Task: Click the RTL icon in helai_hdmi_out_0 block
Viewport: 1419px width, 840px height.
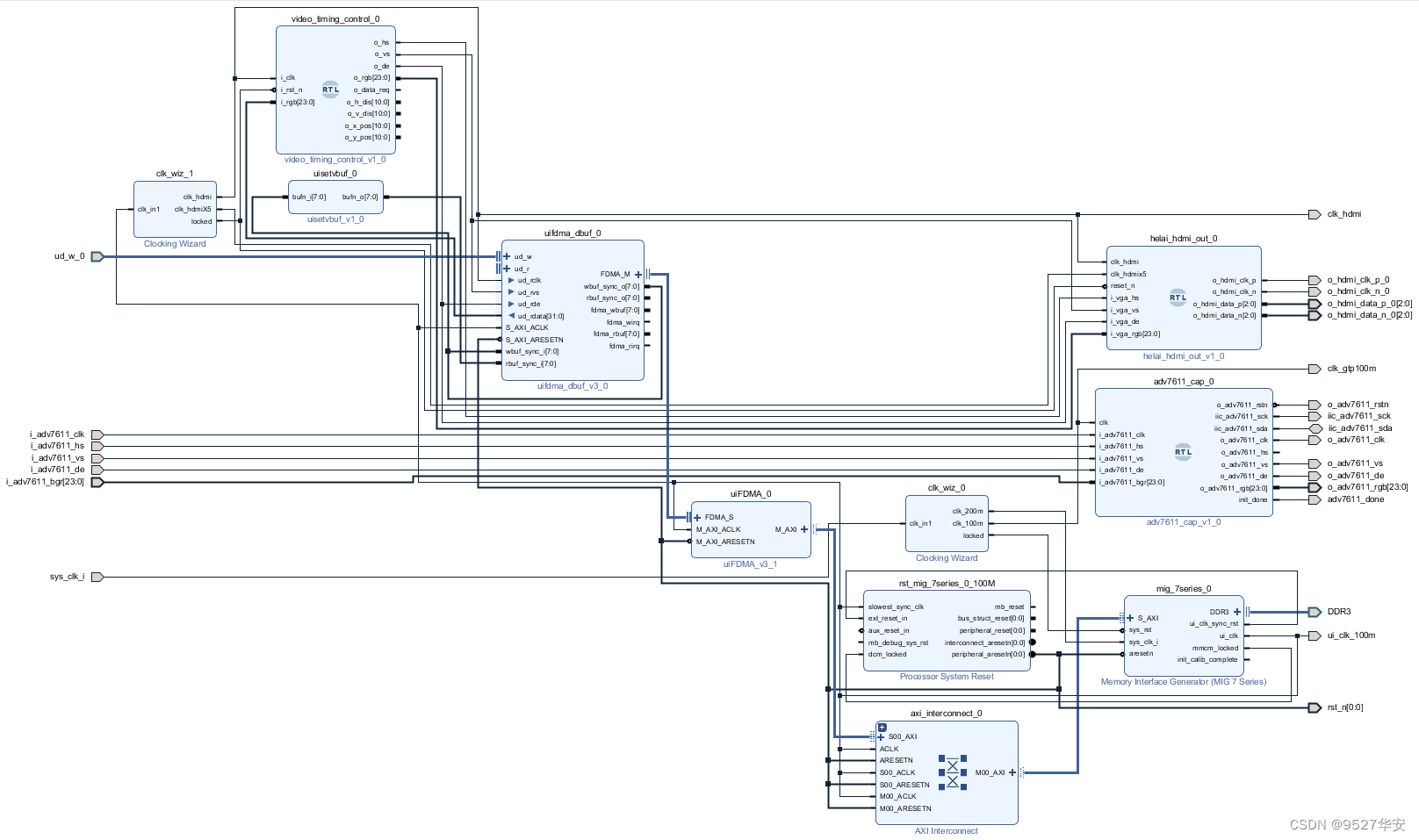Action: 1178,298
